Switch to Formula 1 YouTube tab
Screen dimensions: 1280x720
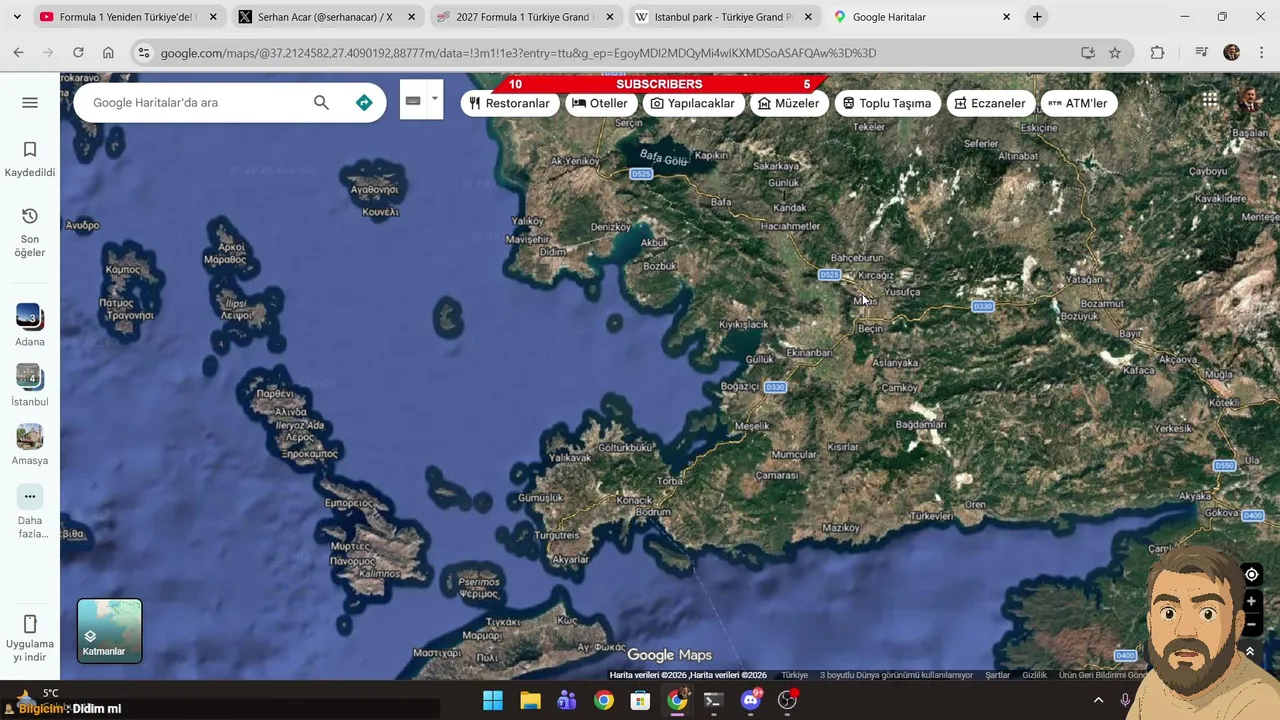coord(128,17)
